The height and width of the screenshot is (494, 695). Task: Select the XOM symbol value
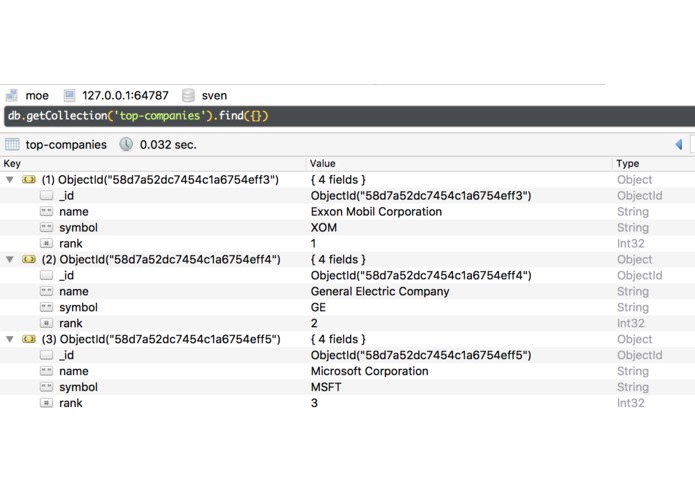pyautogui.click(x=324, y=227)
